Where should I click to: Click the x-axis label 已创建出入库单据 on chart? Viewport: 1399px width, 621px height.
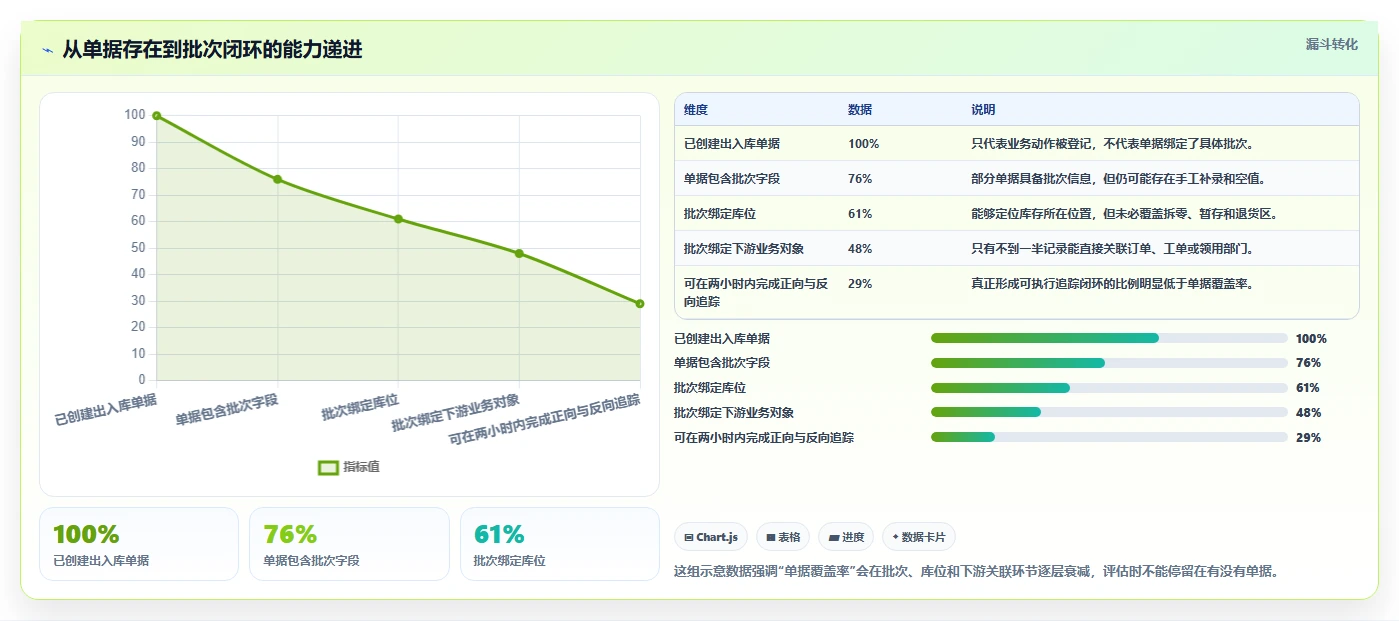point(106,410)
